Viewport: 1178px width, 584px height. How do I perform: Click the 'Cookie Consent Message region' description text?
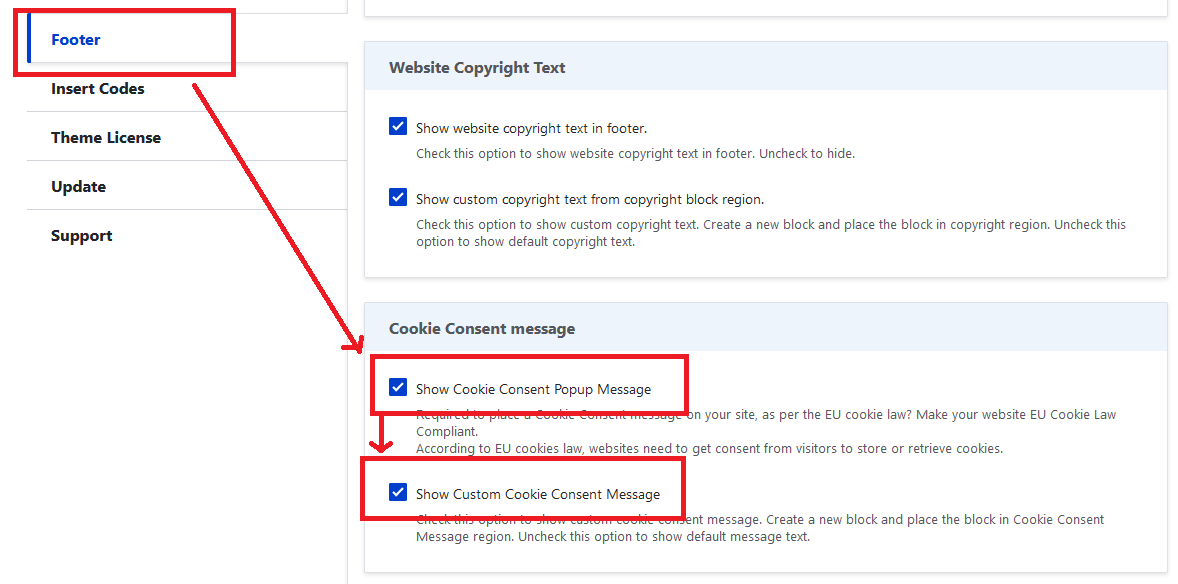pos(760,528)
